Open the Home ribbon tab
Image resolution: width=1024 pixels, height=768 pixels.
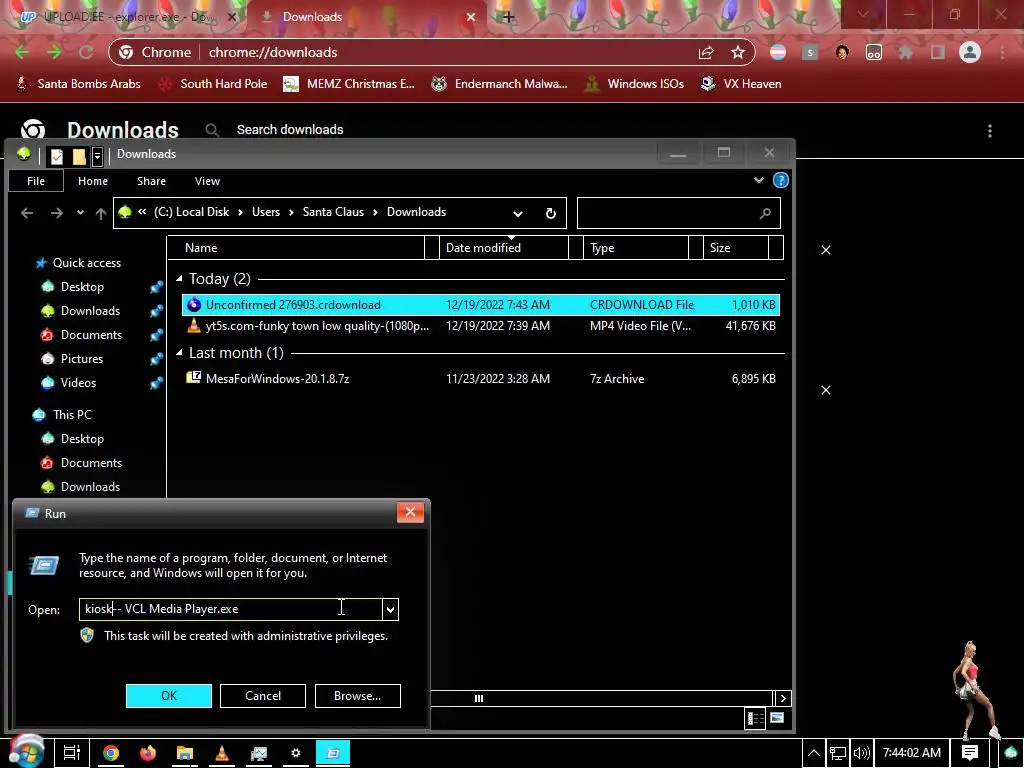(x=93, y=181)
